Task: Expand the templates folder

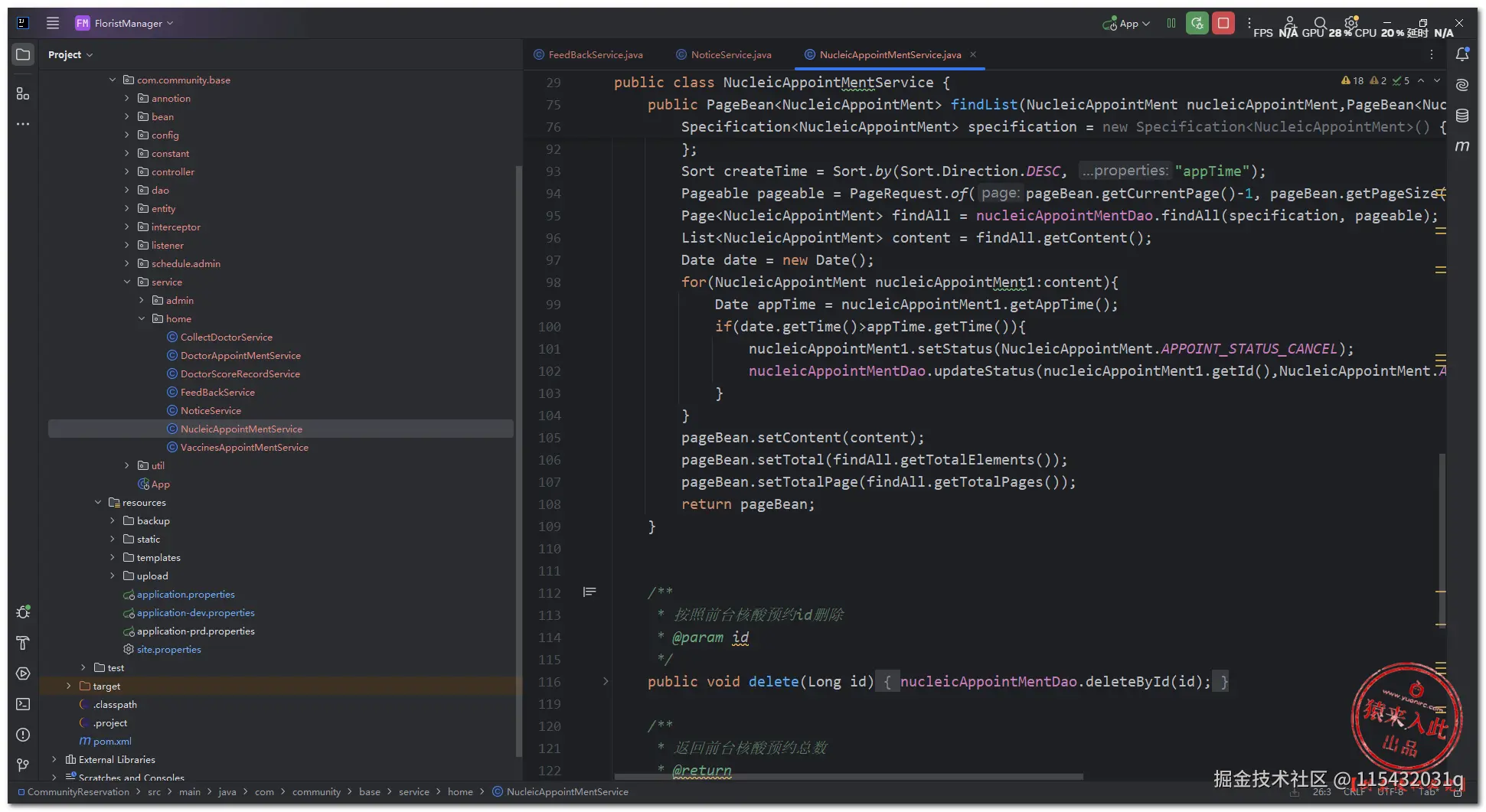Action: [x=113, y=557]
